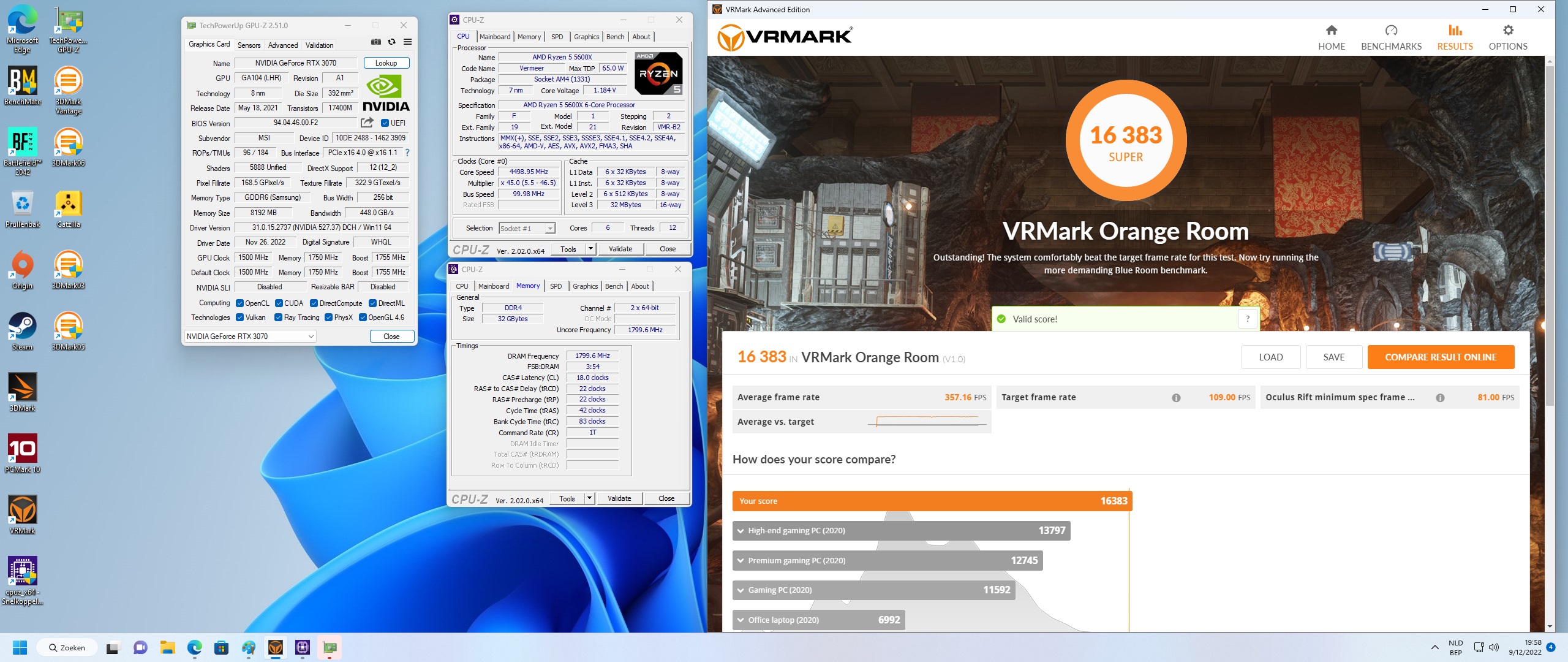Click the Valid score help question button
The height and width of the screenshot is (662, 1568).
click(x=1248, y=319)
